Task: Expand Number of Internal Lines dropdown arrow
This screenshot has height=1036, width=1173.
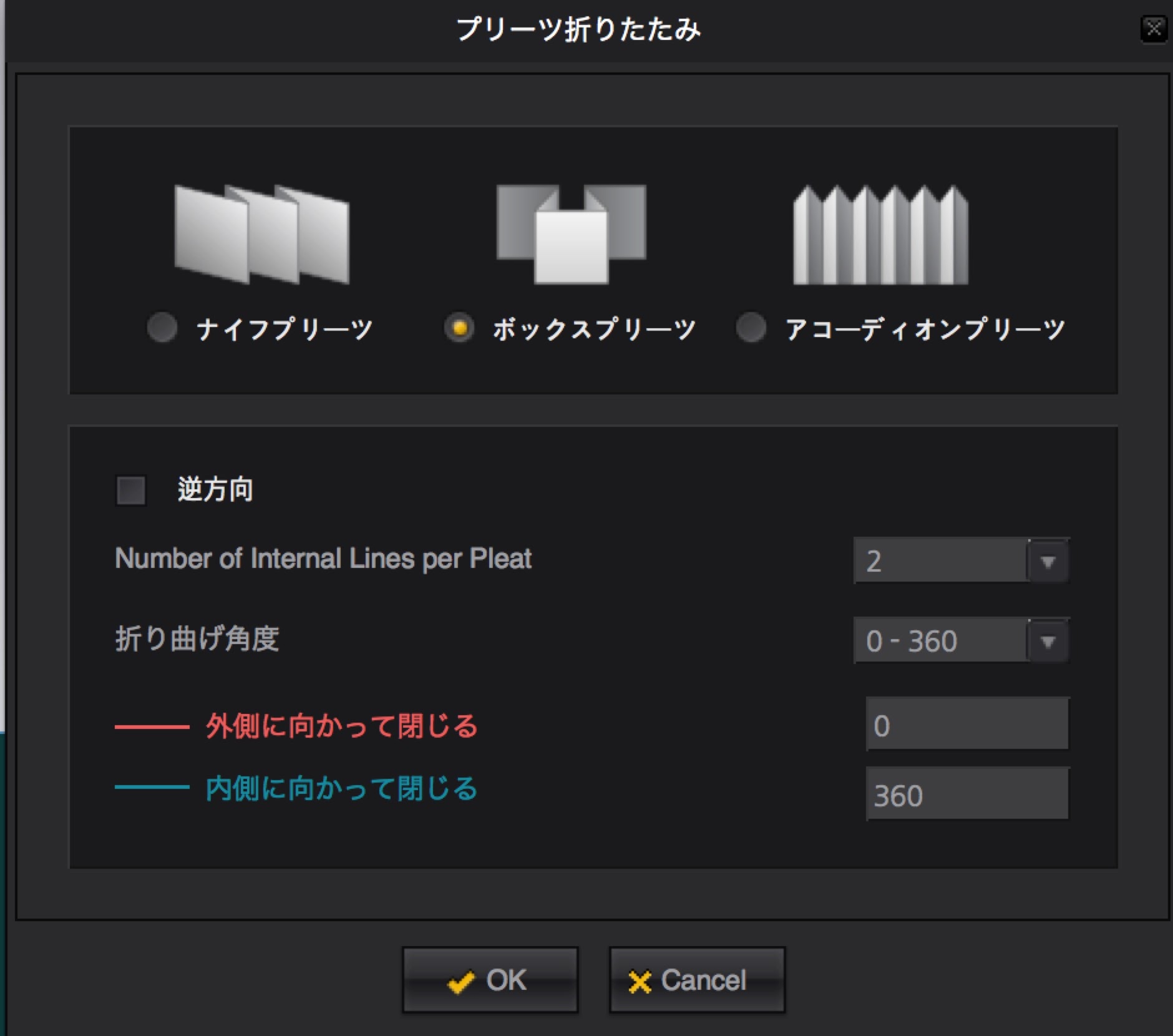Action: pos(1048,561)
